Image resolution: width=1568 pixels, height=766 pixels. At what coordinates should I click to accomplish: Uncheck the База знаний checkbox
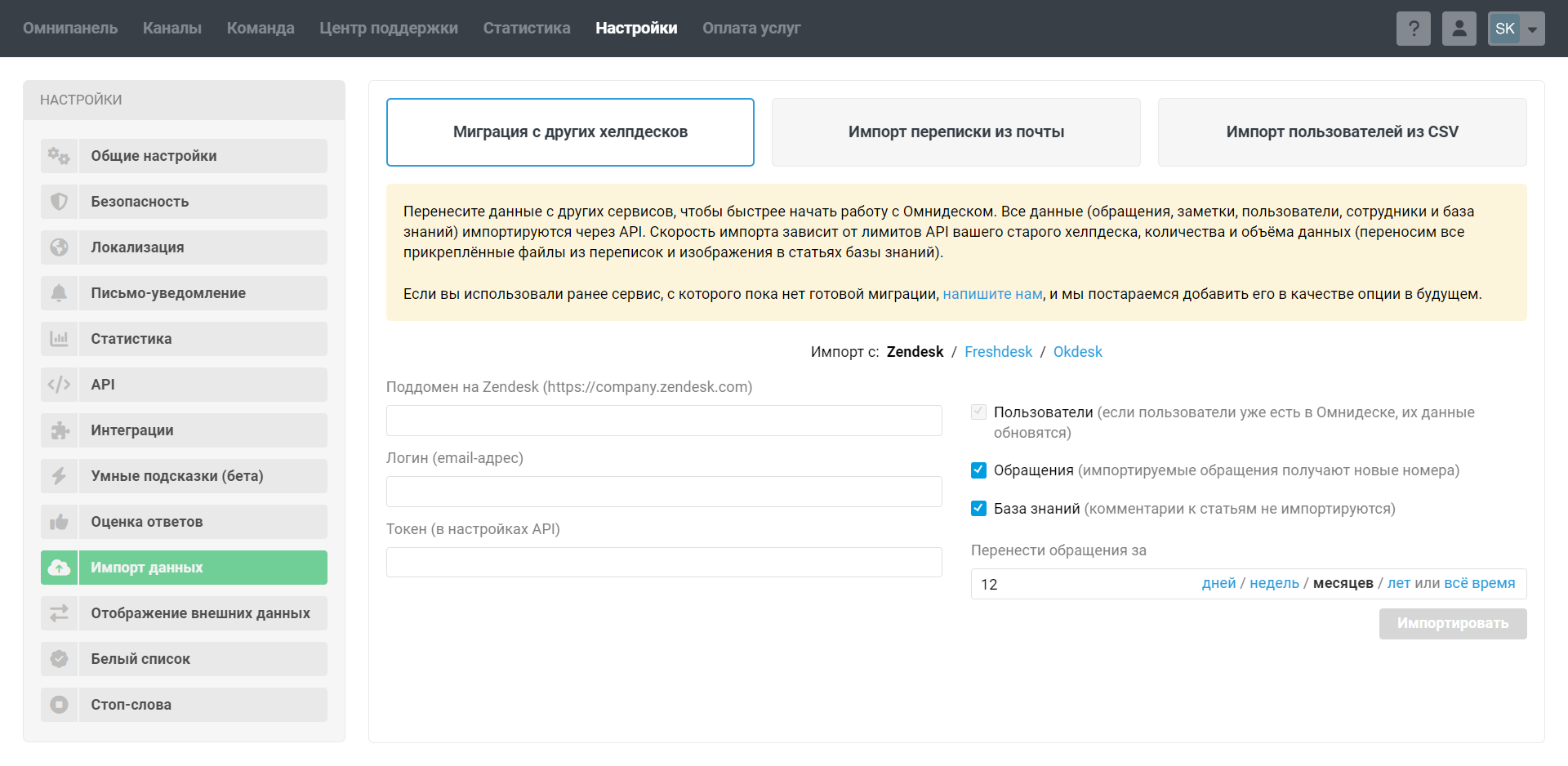click(978, 509)
